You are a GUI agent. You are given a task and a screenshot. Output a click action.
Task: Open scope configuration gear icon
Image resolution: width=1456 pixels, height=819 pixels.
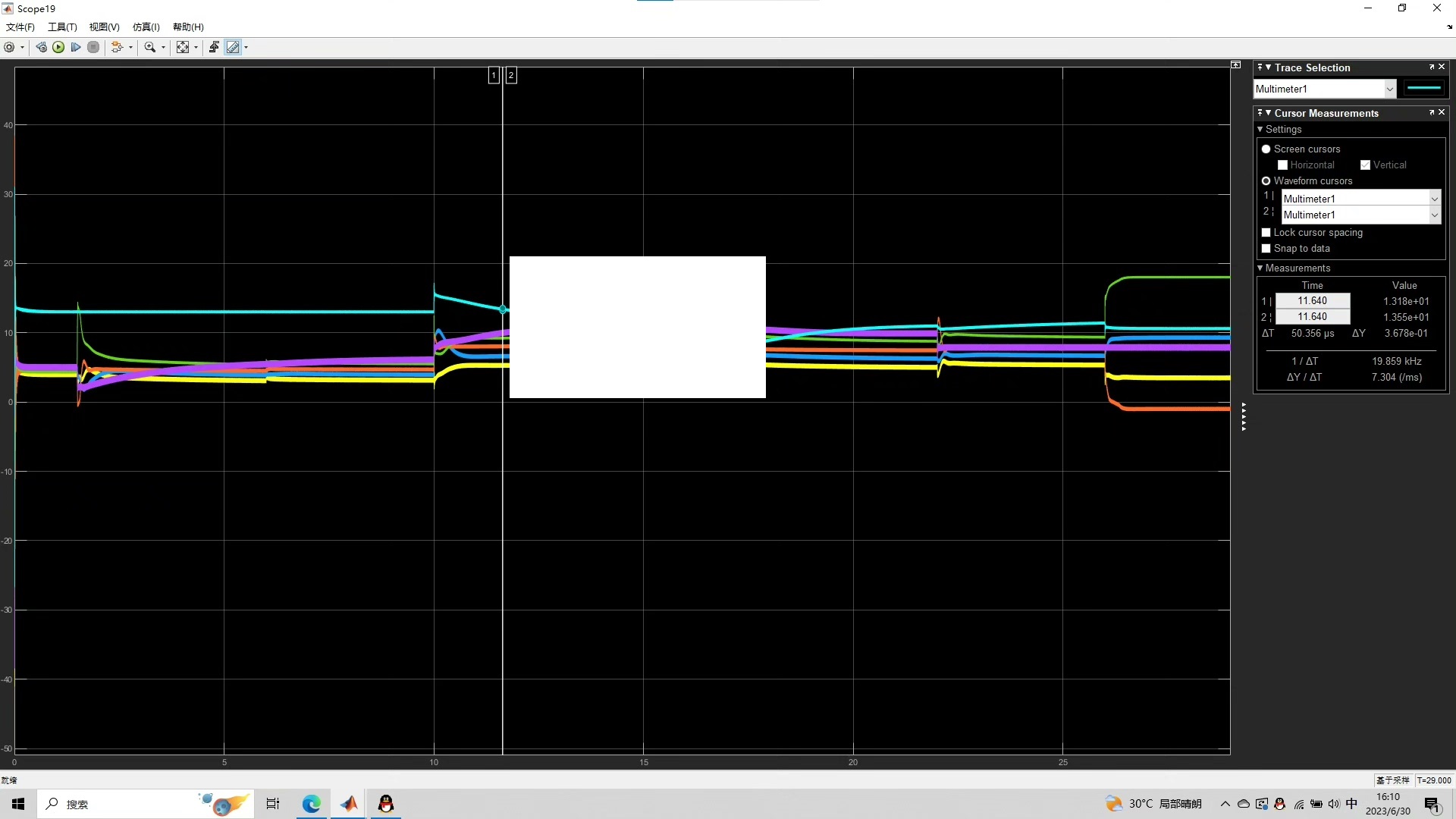pos(9,47)
